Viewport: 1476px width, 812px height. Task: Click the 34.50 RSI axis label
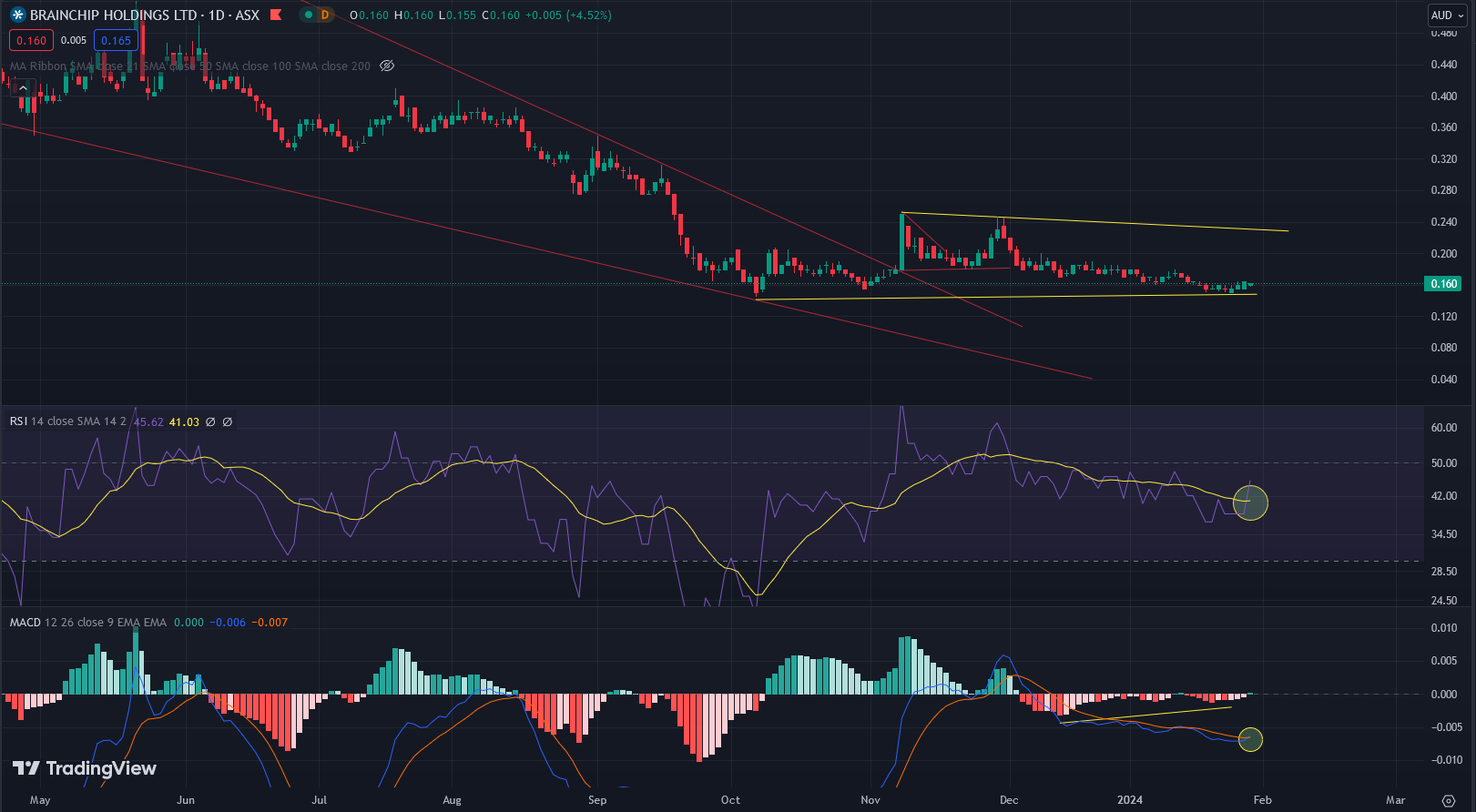click(x=1444, y=534)
